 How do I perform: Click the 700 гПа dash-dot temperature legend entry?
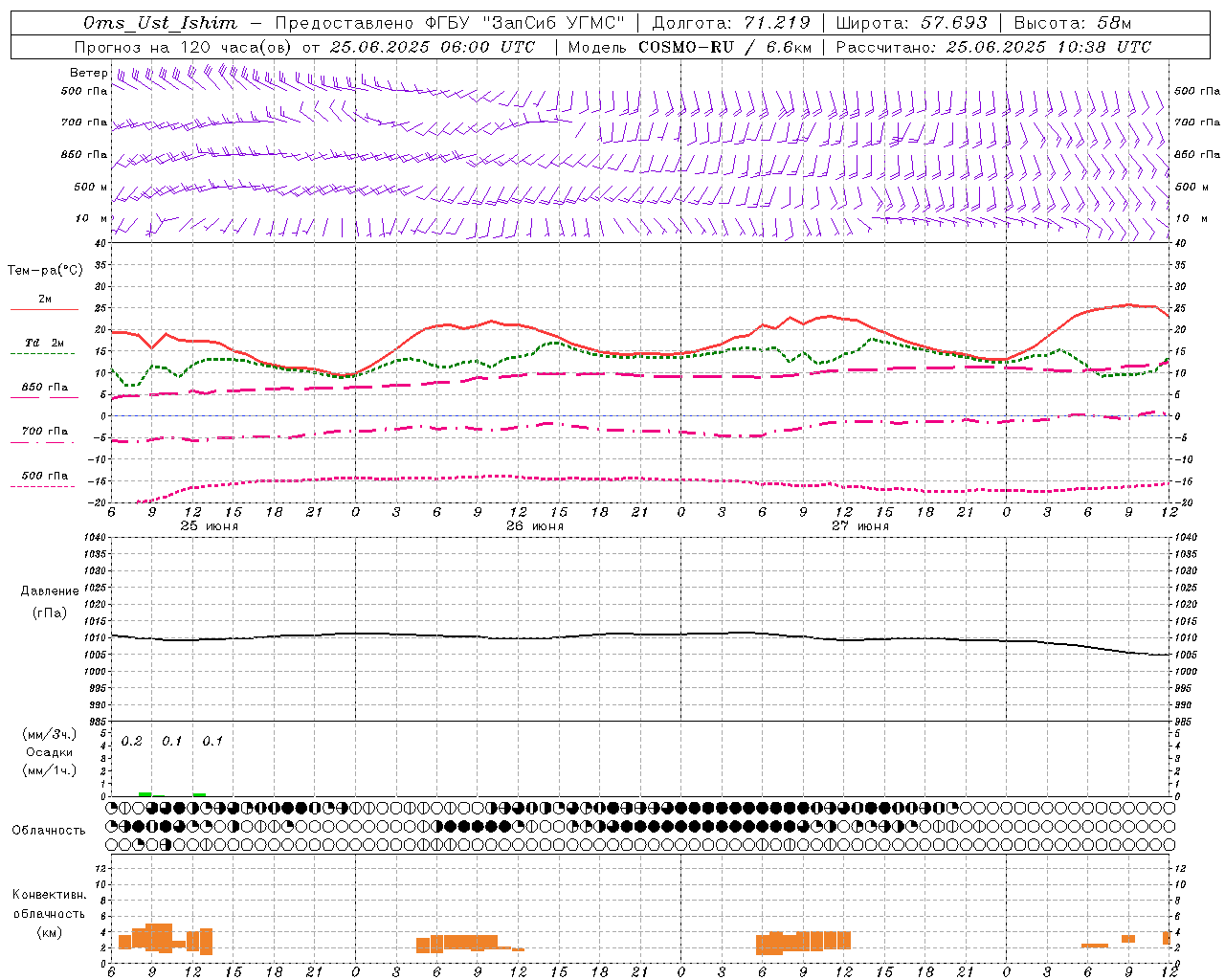click(44, 434)
